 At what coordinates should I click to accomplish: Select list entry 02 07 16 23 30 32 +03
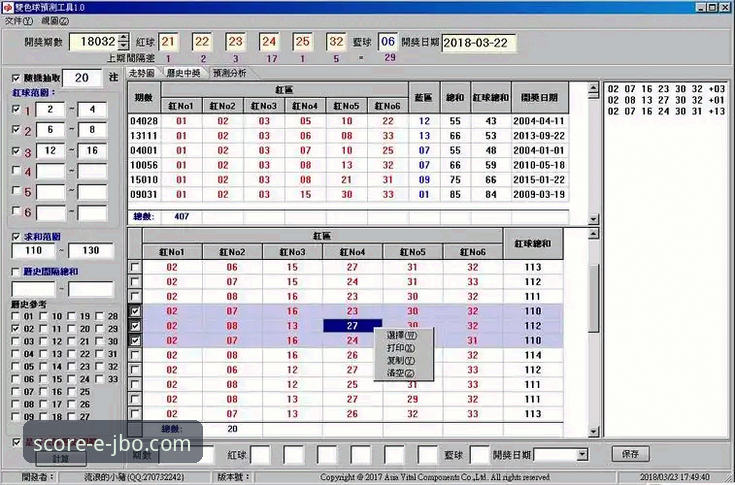[x=666, y=89]
